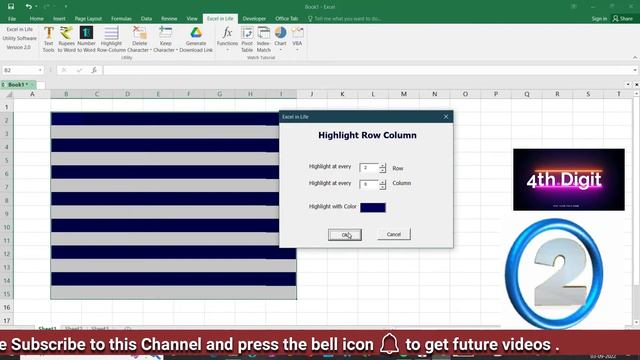Screen dimensions: 640x360
Task: Pick the Highlight with Color swatch
Action: [373, 207]
